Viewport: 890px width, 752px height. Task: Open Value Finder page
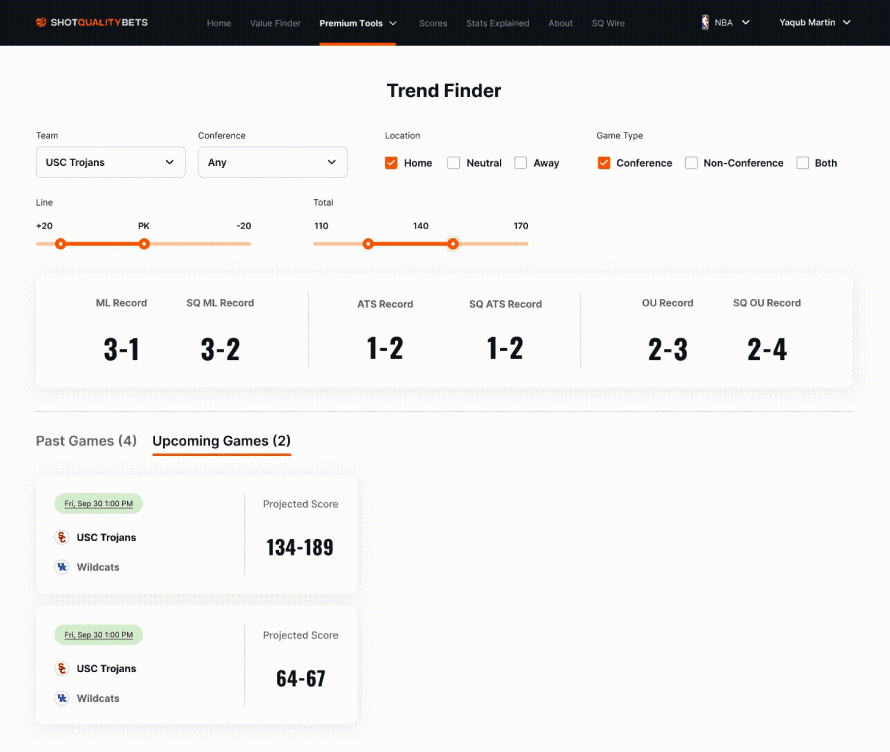(x=275, y=23)
